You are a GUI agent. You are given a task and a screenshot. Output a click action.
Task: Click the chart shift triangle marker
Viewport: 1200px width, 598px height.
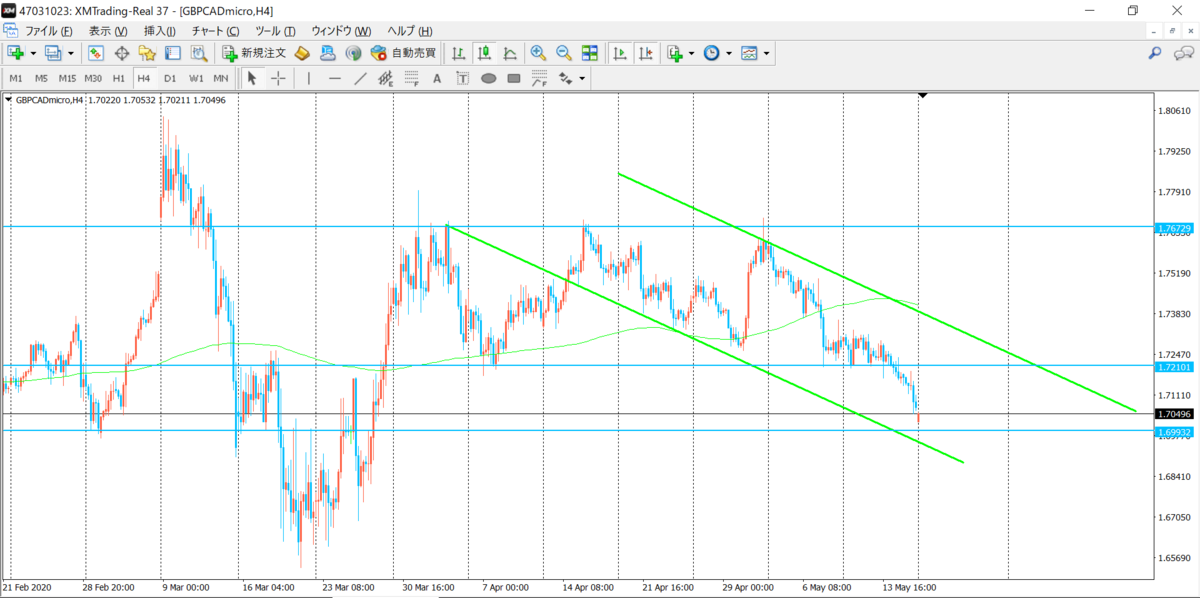pos(922,95)
